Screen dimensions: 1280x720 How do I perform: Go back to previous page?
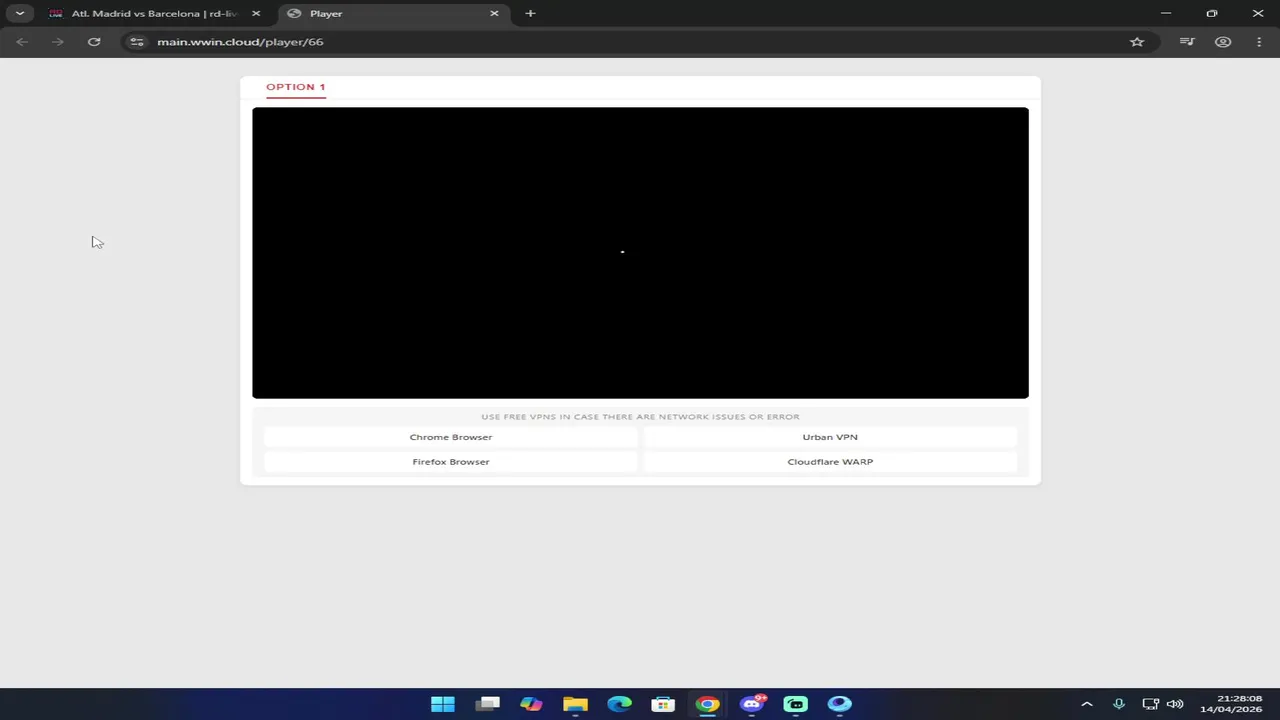[x=22, y=42]
